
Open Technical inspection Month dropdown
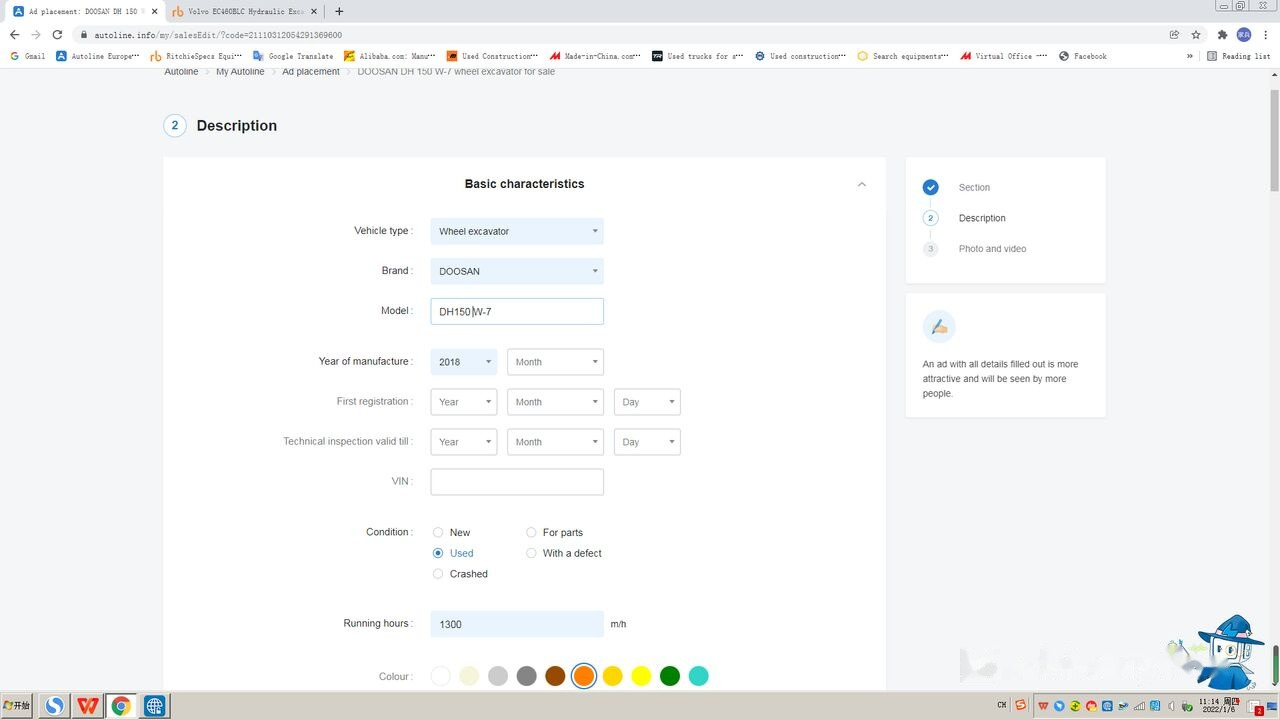[555, 442]
